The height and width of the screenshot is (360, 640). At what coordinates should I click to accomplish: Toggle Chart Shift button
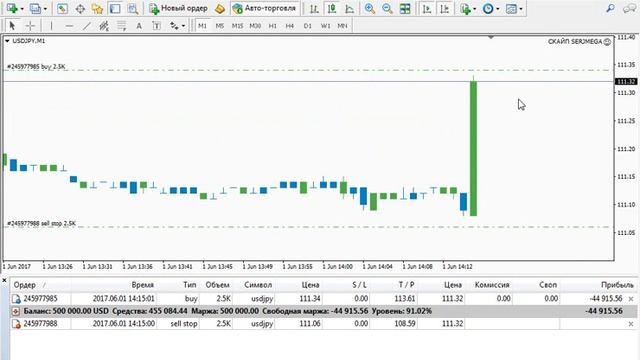[x=445, y=8]
